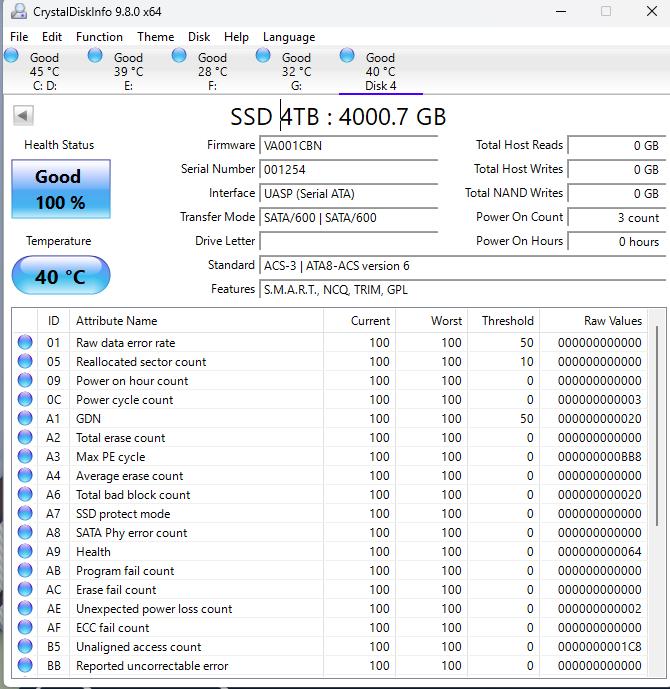Select the Disk 4 tab label
Viewport: 670px width, 689px height.
380,86
